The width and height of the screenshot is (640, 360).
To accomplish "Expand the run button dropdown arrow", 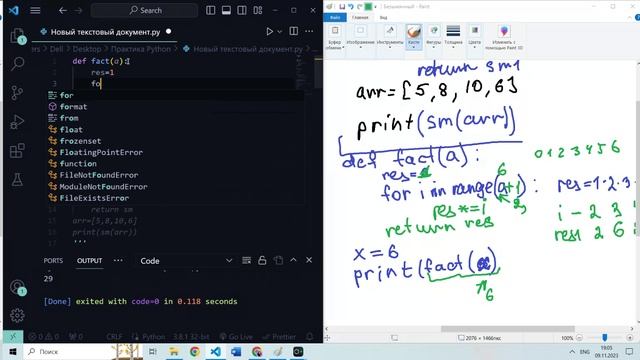I will click(x=280, y=31).
